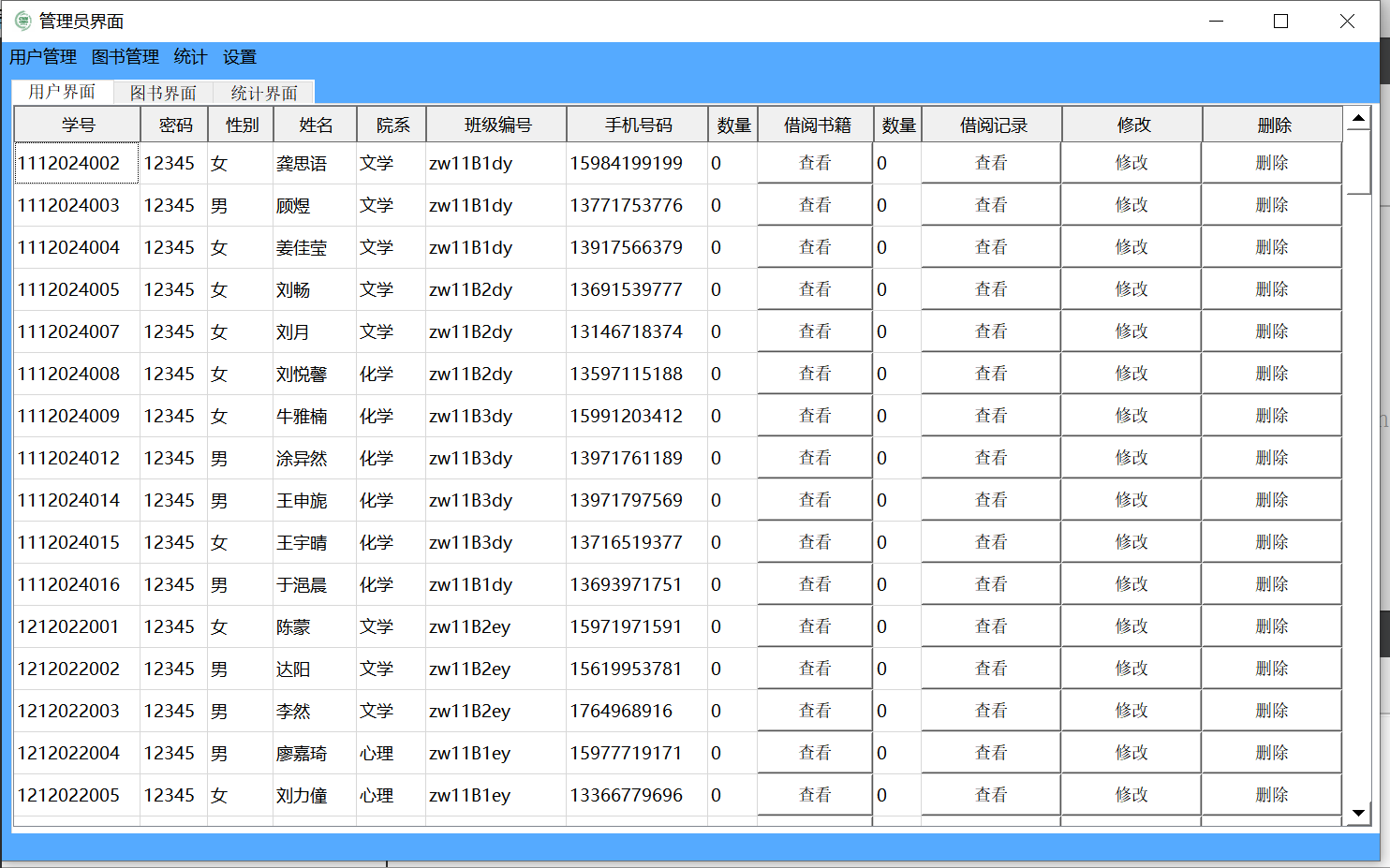This screenshot has height=868, width=1390.
Task: Open the 统计 menu
Action: (191, 57)
